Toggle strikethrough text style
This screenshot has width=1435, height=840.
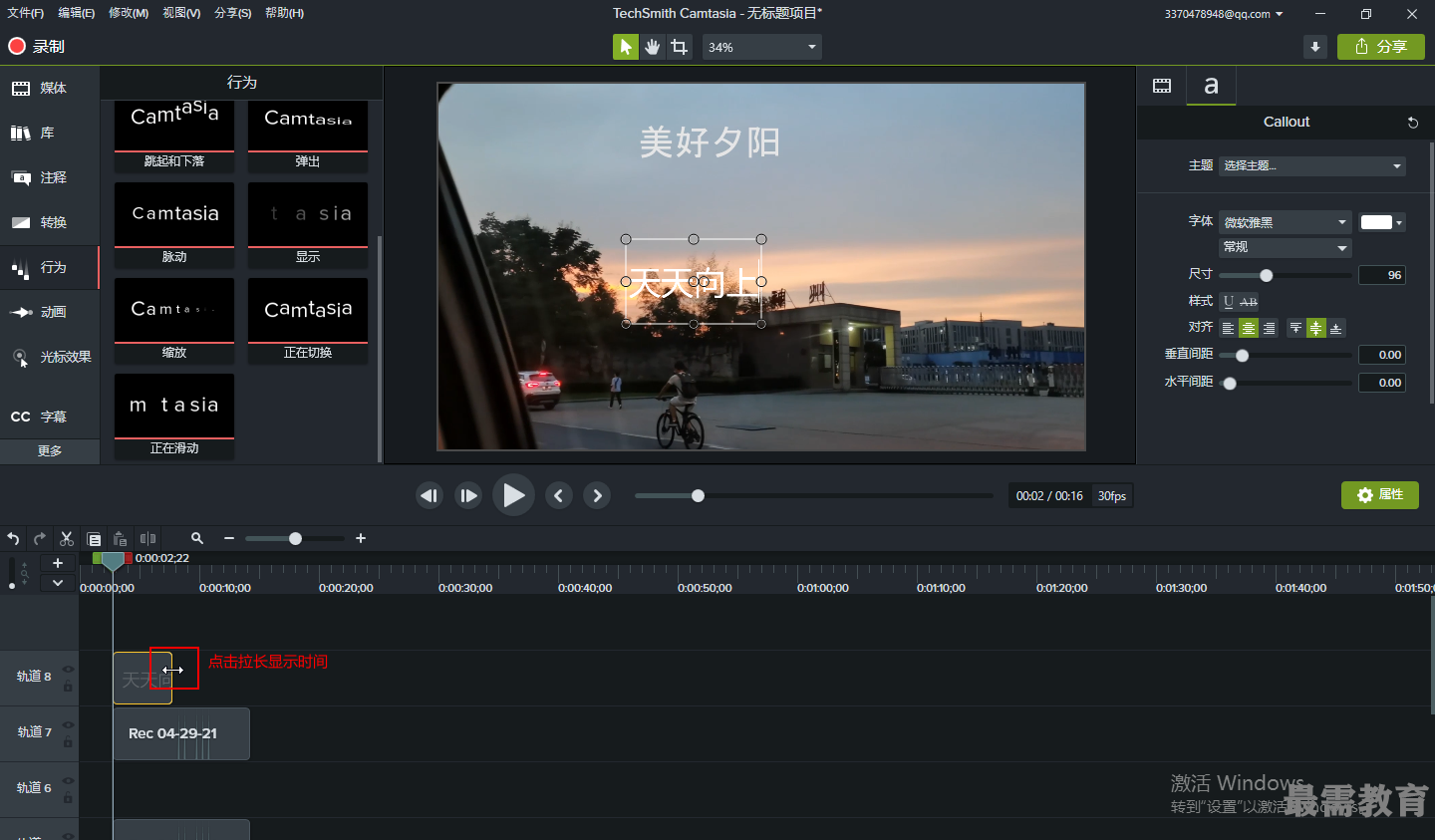(x=1249, y=302)
